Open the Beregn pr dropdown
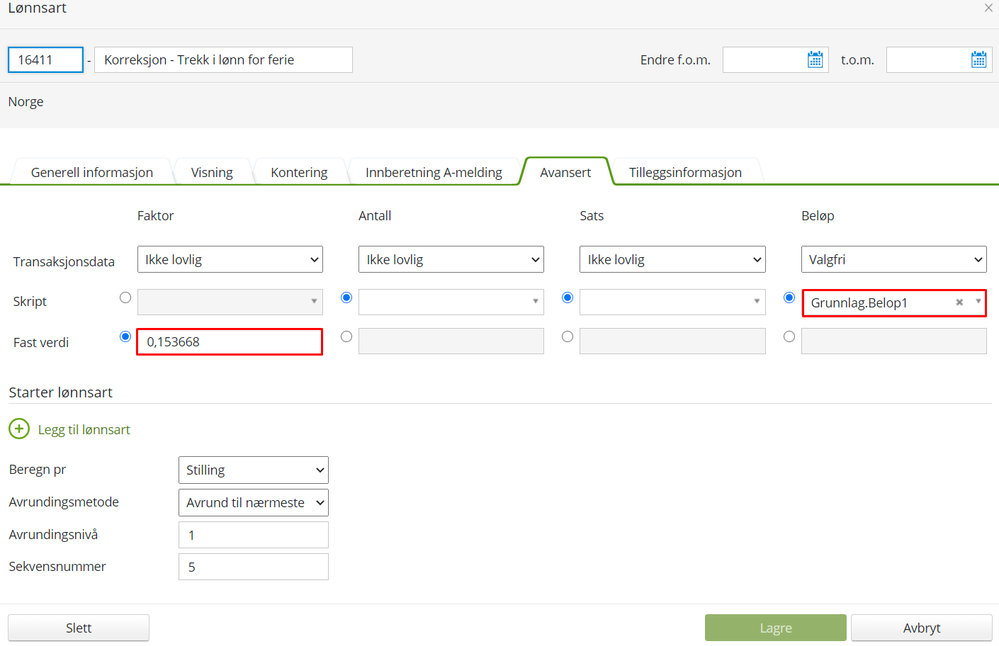 [x=253, y=470]
